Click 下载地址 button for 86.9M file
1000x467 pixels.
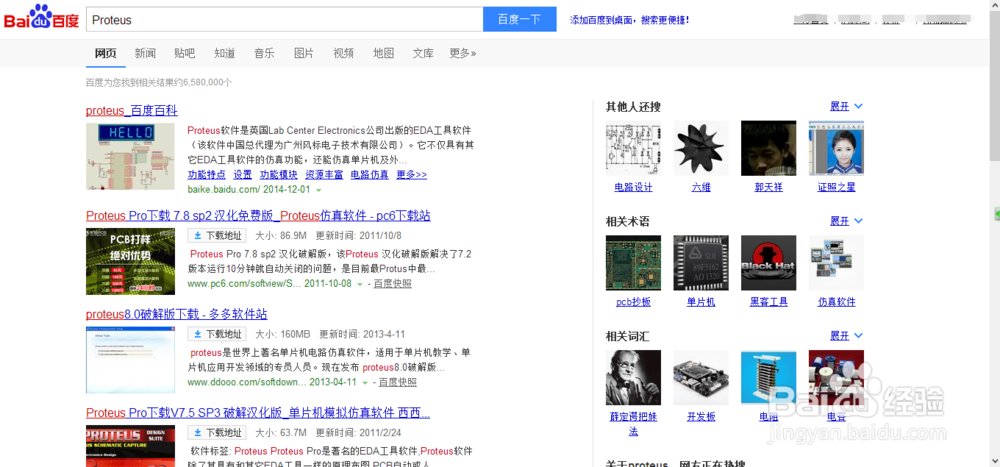click(217, 235)
